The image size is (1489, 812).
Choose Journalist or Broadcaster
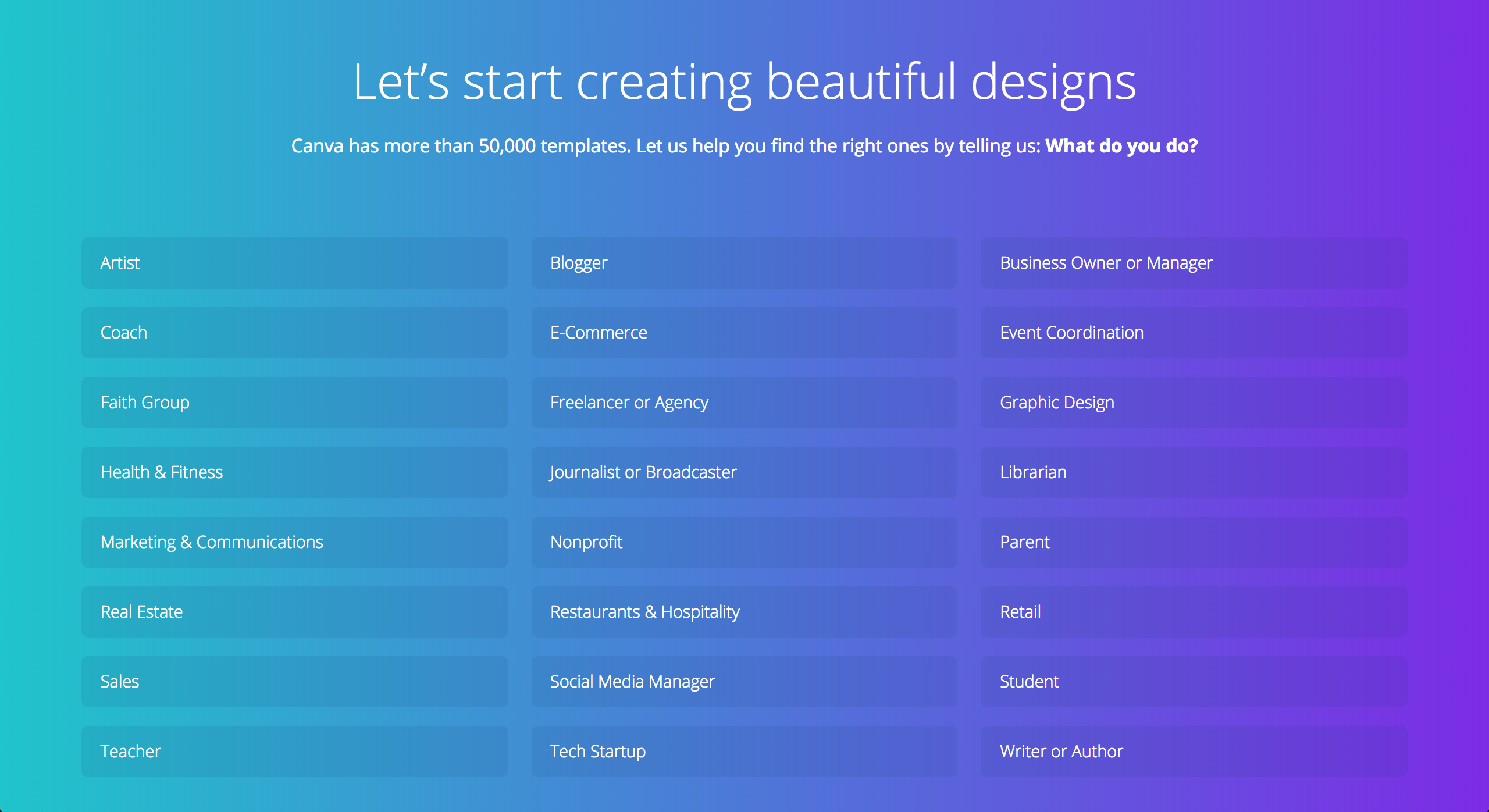(744, 472)
